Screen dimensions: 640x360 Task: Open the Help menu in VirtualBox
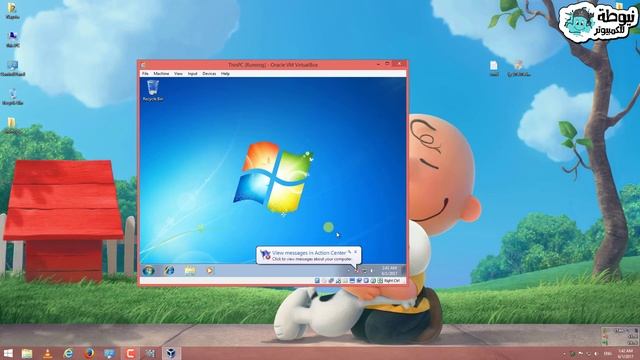click(225, 73)
